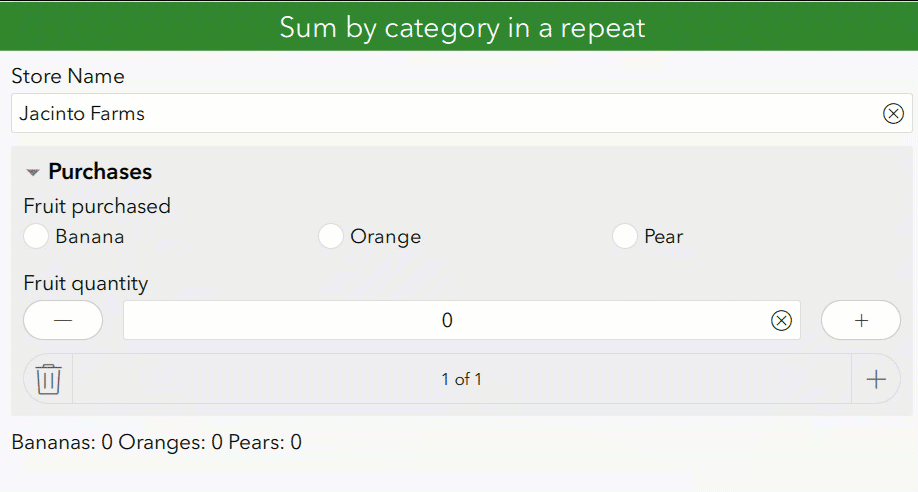The height and width of the screenshot is (492, 918).
Task: Click the "Fruit quantity" question label
Action: coord(85,283)
